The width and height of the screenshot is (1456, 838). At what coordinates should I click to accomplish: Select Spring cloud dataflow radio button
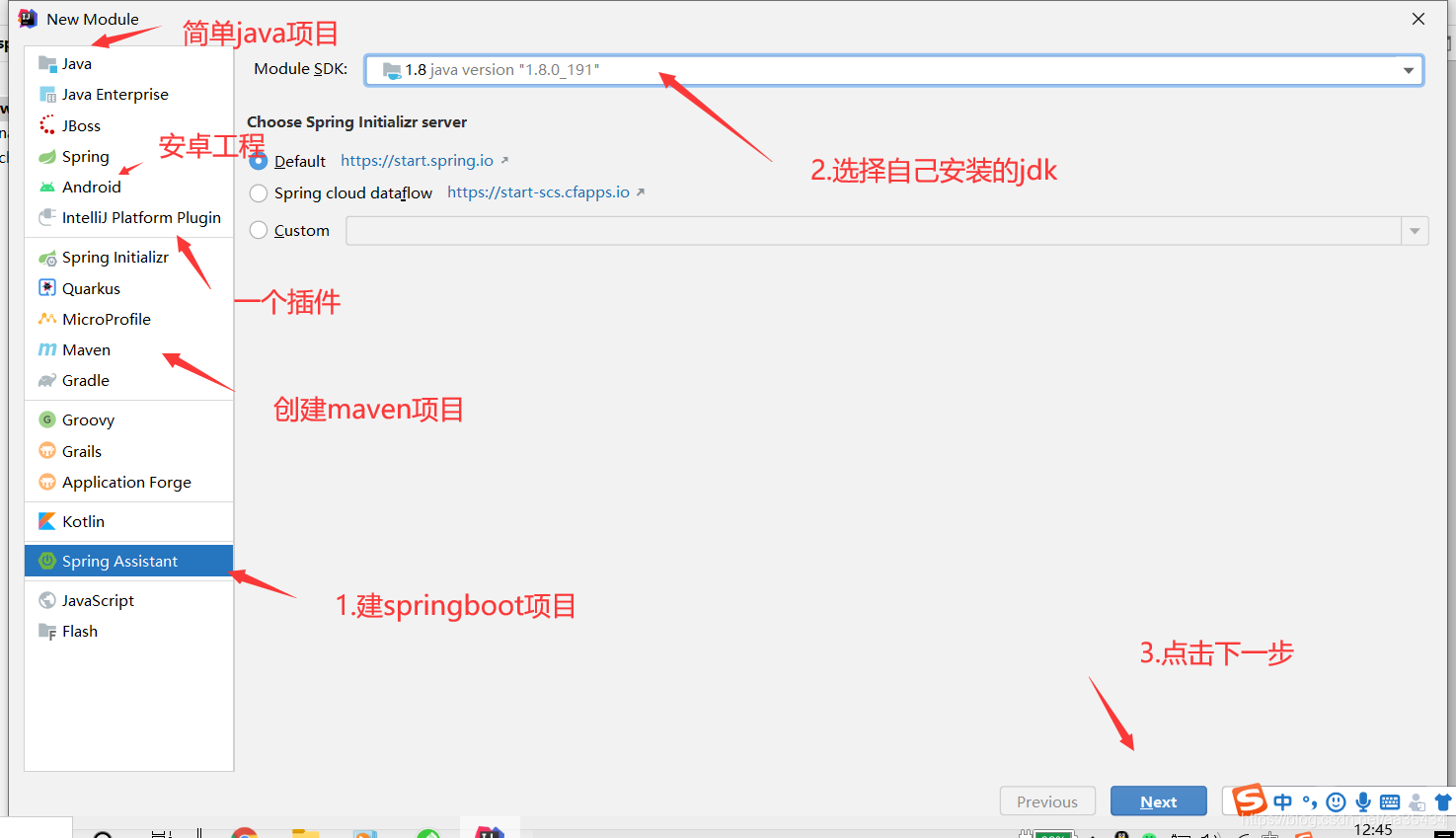click(x=259, y=192)
